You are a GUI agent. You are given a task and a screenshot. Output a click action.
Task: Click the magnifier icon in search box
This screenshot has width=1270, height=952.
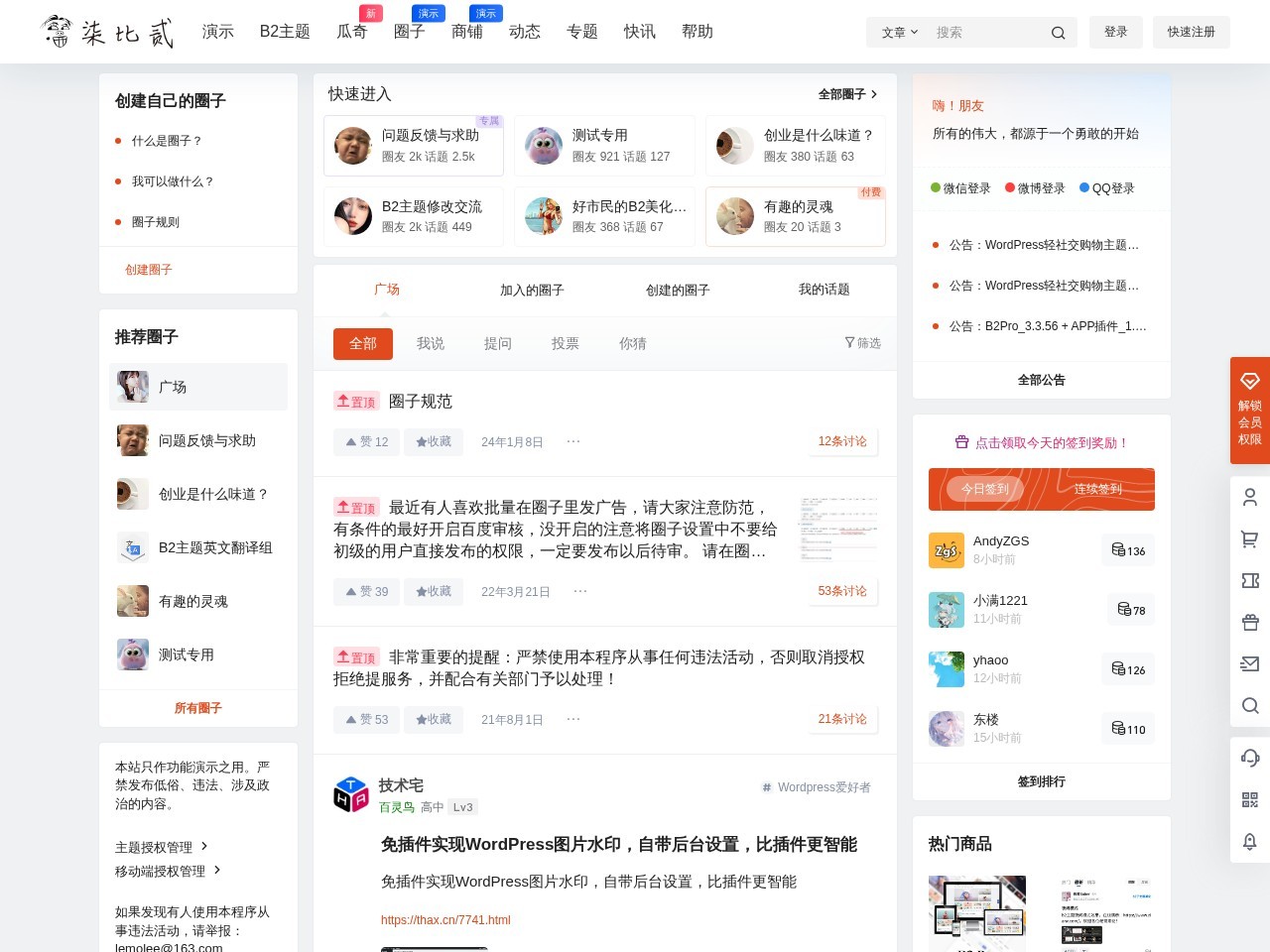tap(1058, 33)
